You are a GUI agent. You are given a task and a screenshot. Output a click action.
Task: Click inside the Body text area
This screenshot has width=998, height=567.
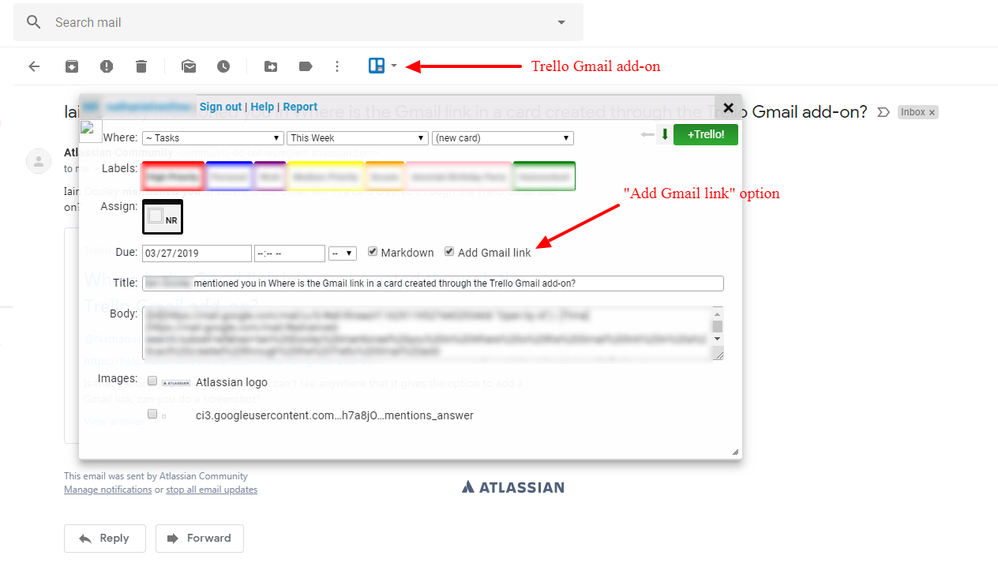[426, 333]
